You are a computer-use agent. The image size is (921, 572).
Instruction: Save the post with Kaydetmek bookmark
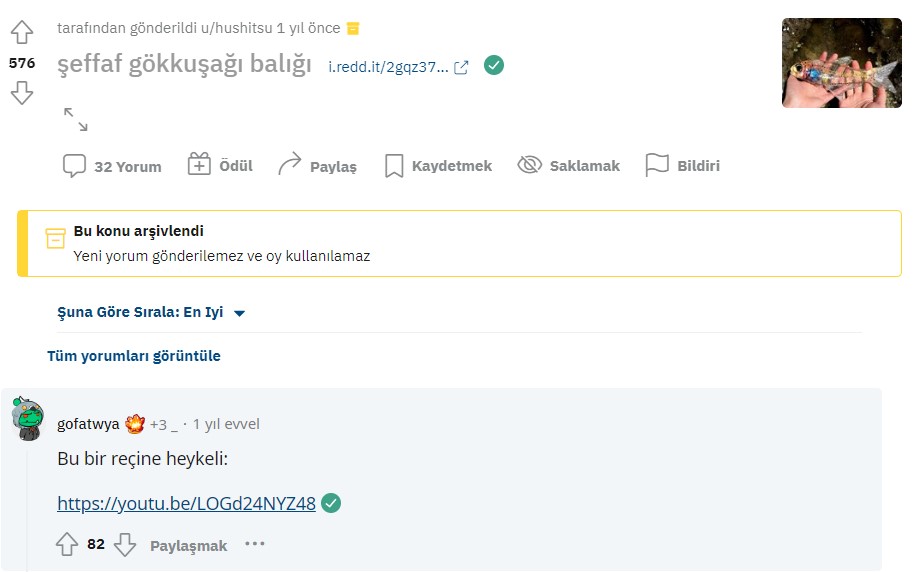438,166
